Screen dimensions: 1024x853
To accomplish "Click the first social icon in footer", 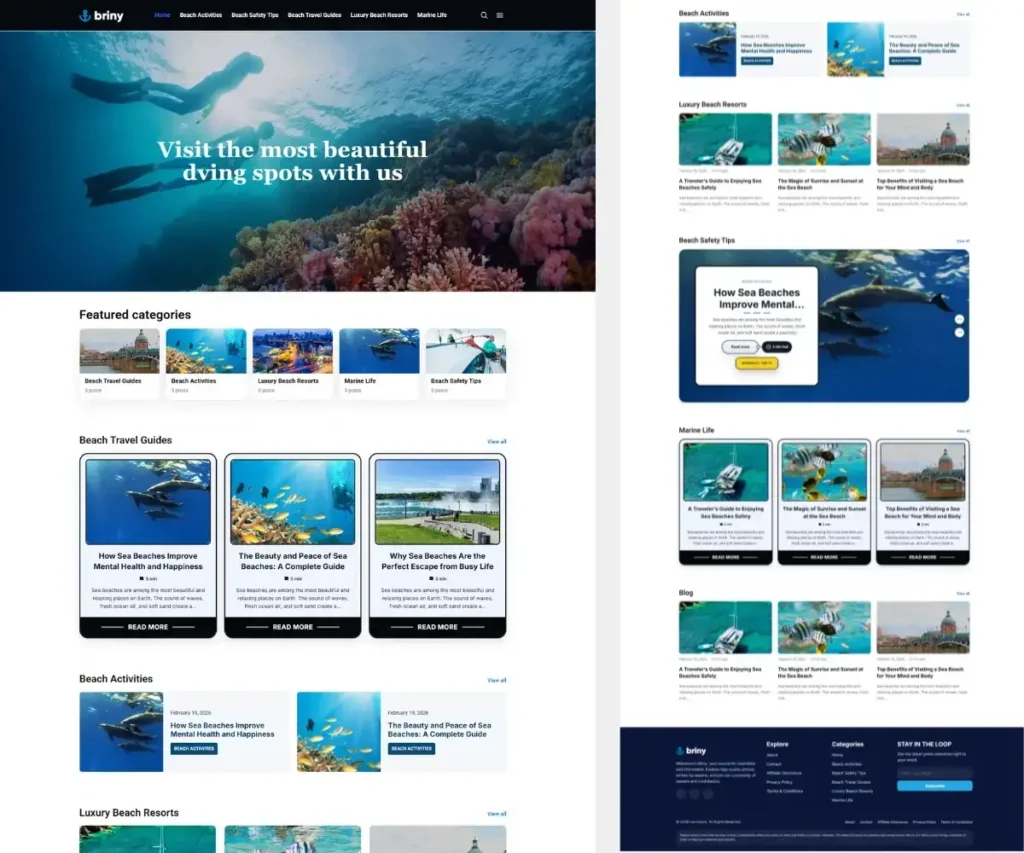I will pos(682,794).
